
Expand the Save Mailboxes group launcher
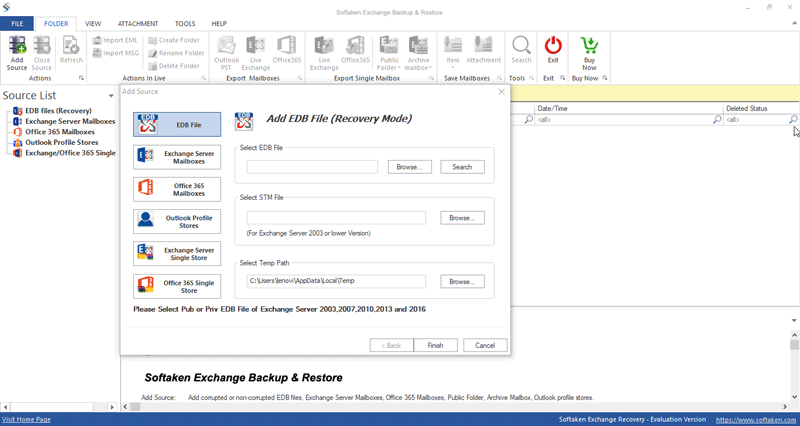pyautogui.click(x=499, y=78)
